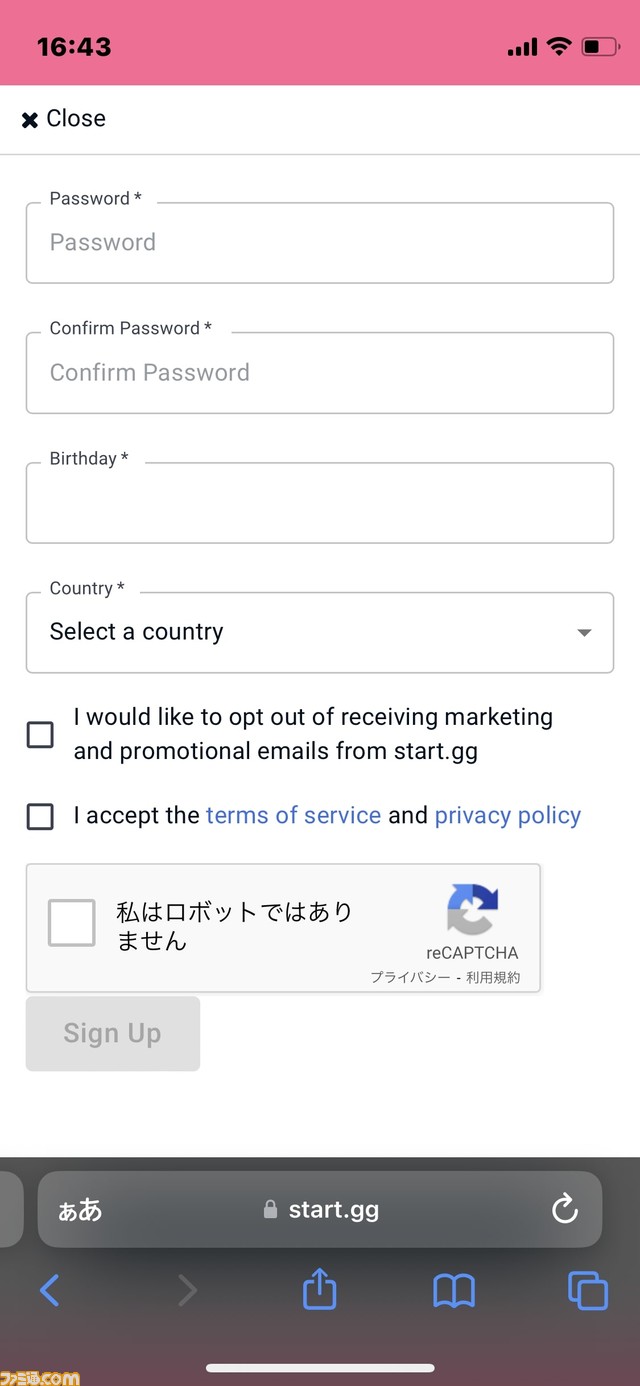640x1386 pixels.
Task: Reload the start.gg page
Action: tap(565, 1209)
